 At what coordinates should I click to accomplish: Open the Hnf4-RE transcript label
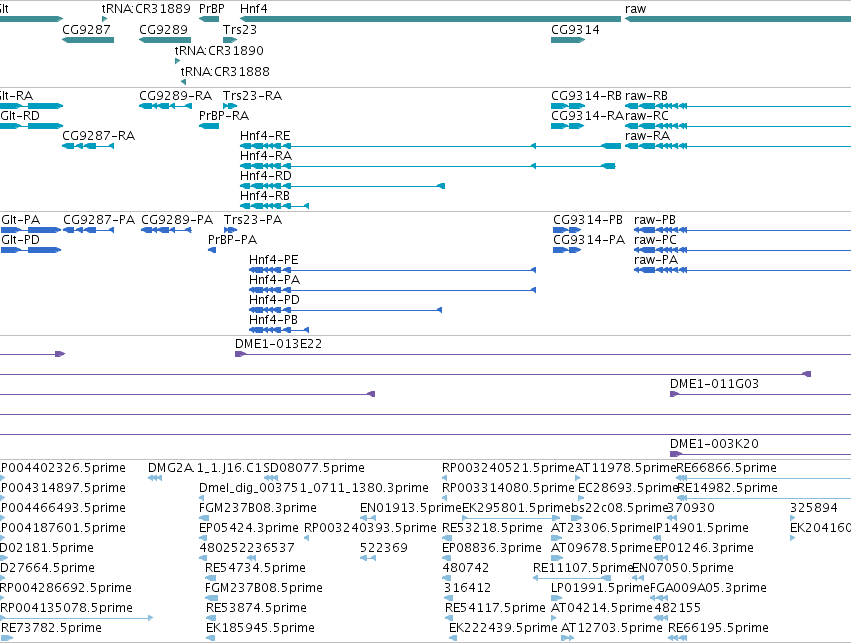click(265, 136)
